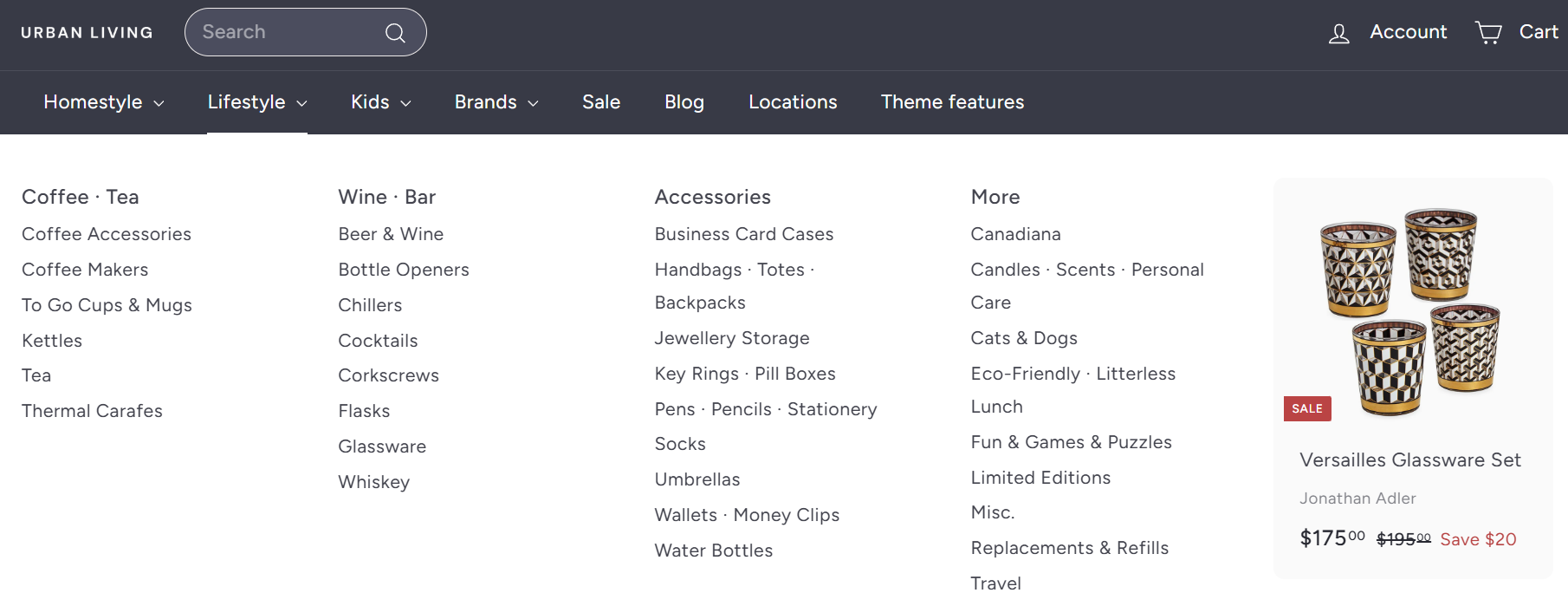The height and width of the screenshot is (606, 1568).
Task: Expand the Kids dropdown menu
Action: click(x=380, y=102)
